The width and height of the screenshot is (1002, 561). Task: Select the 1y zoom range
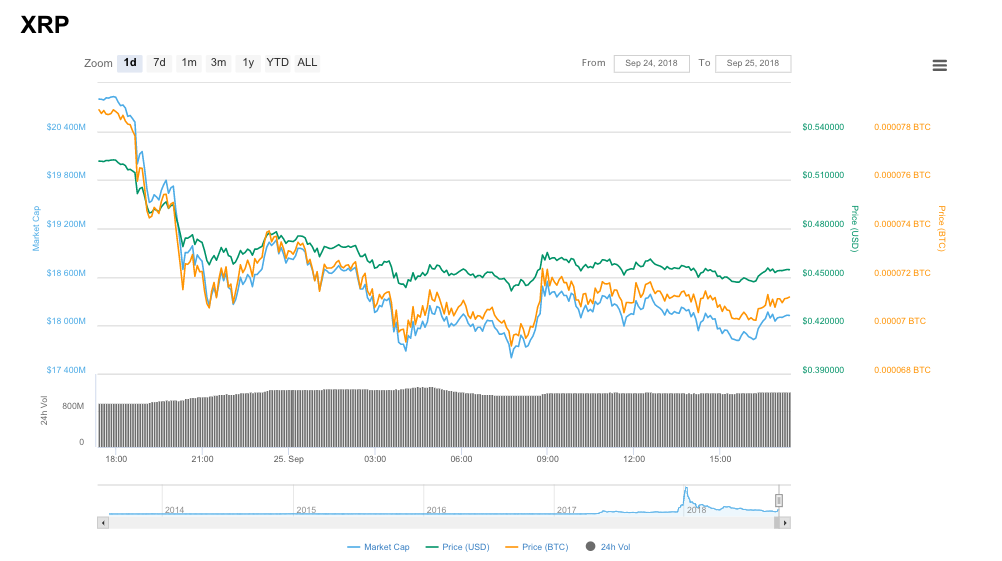[x=248, y=63]
